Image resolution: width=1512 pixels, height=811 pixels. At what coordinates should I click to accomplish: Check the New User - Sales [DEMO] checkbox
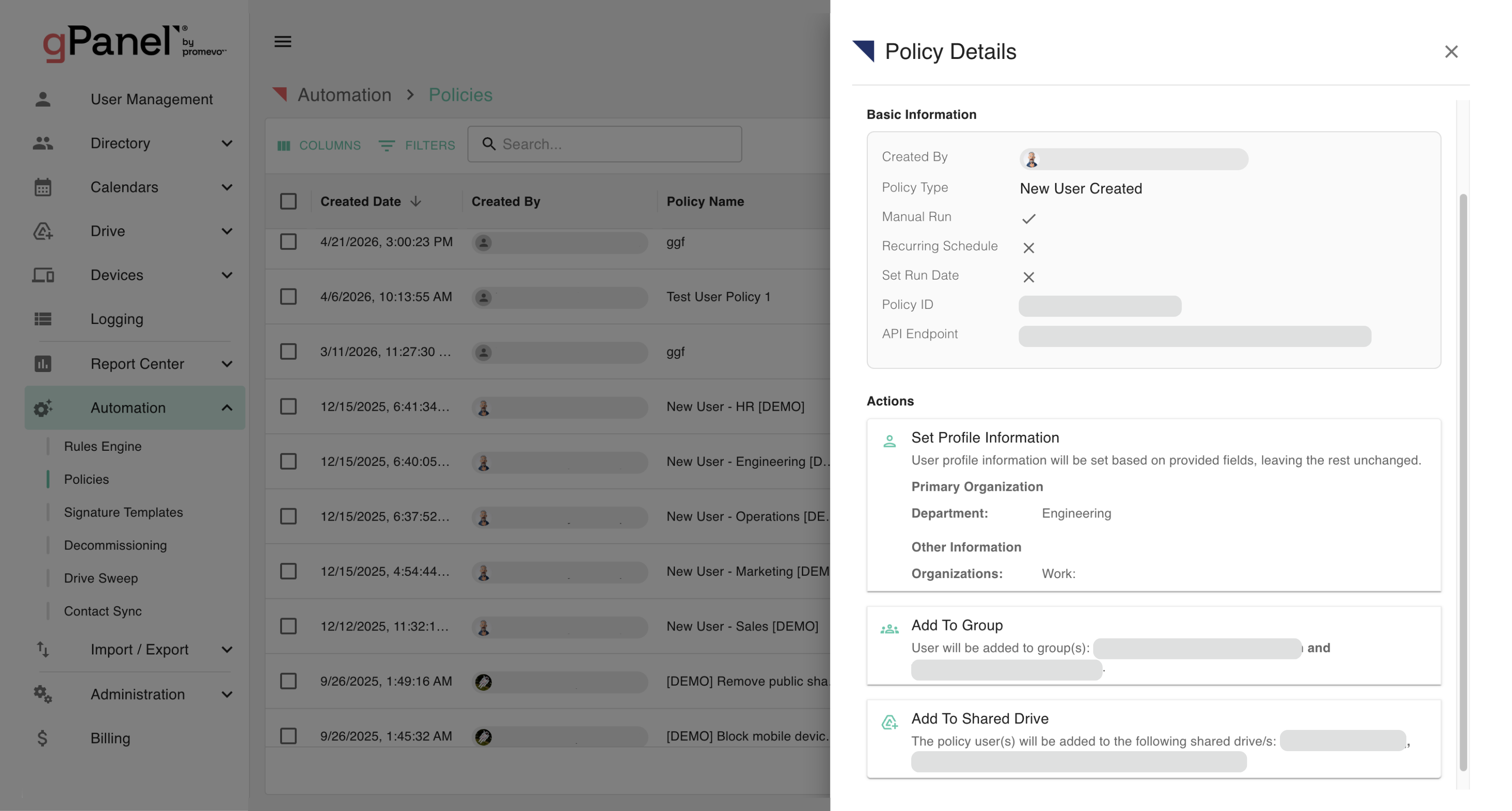click(x=288, y=626)
